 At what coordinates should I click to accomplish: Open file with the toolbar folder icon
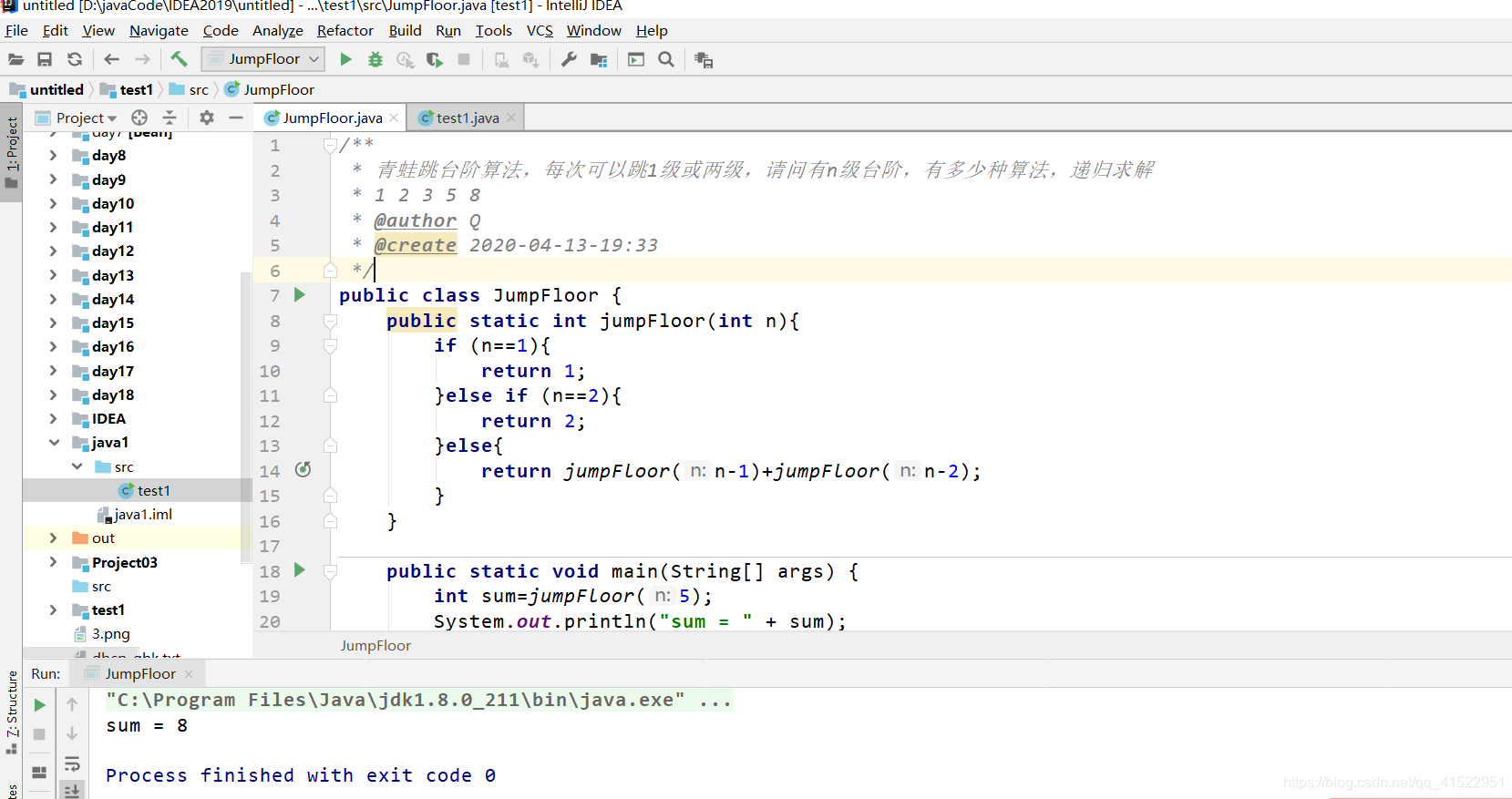pyautogui.click(x=16, y=59)
